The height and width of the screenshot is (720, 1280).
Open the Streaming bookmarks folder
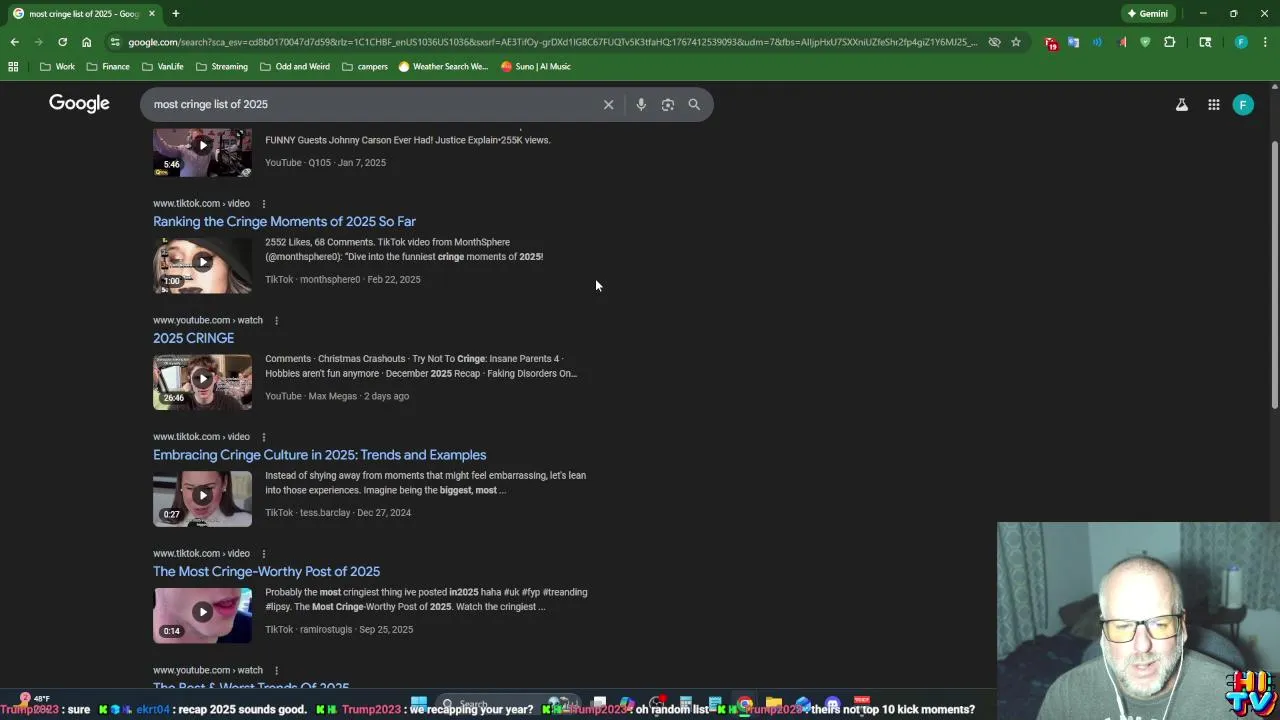coord(222,66)
